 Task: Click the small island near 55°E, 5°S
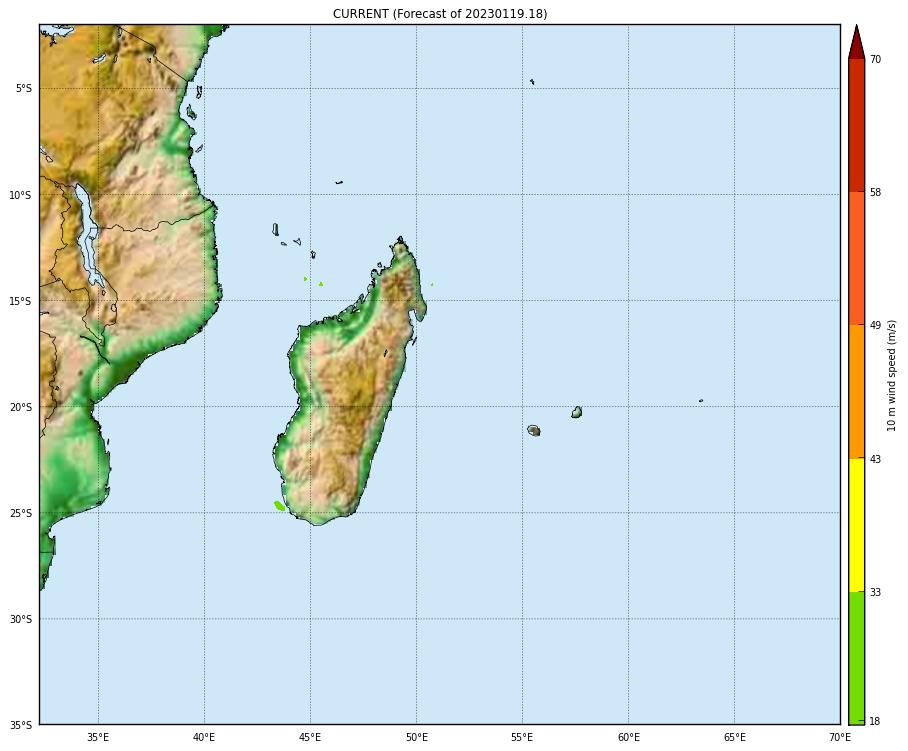coord(532,82)
